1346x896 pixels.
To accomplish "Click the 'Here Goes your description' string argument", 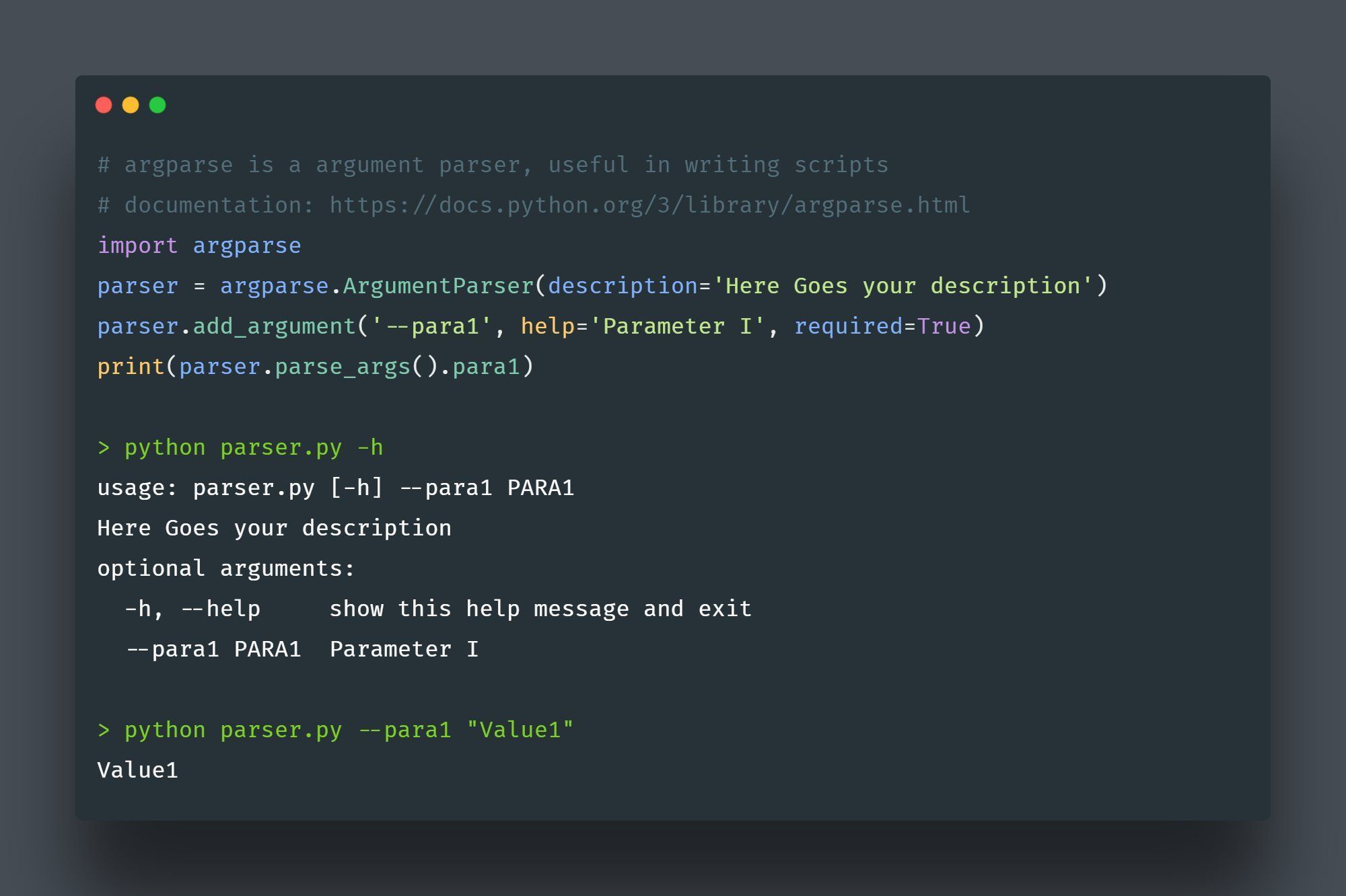I will coord(902,286).
